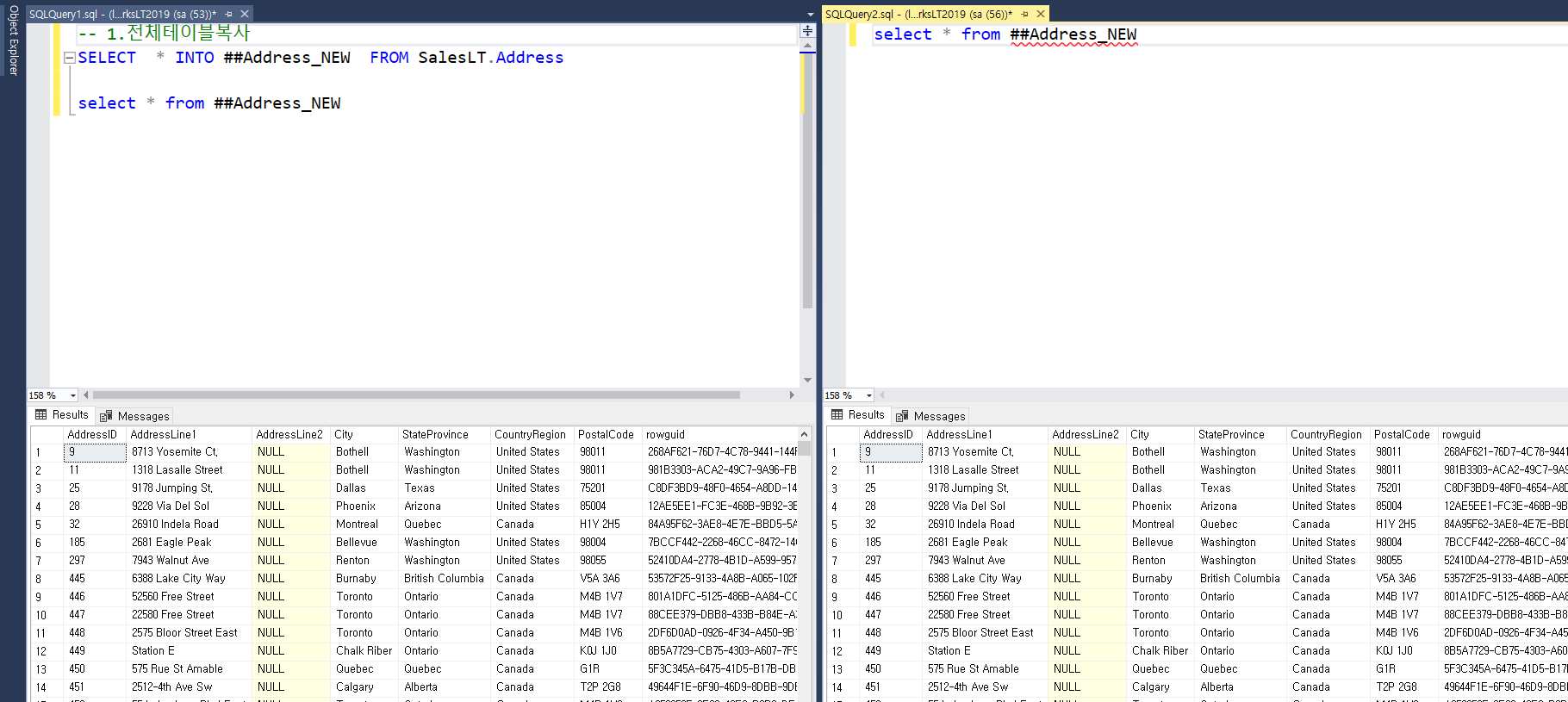Screen dimensions: 1568x702
Task: Click '2575 Bloor Street East' in SQLQuery1 results
Action: tap(189, 633)
